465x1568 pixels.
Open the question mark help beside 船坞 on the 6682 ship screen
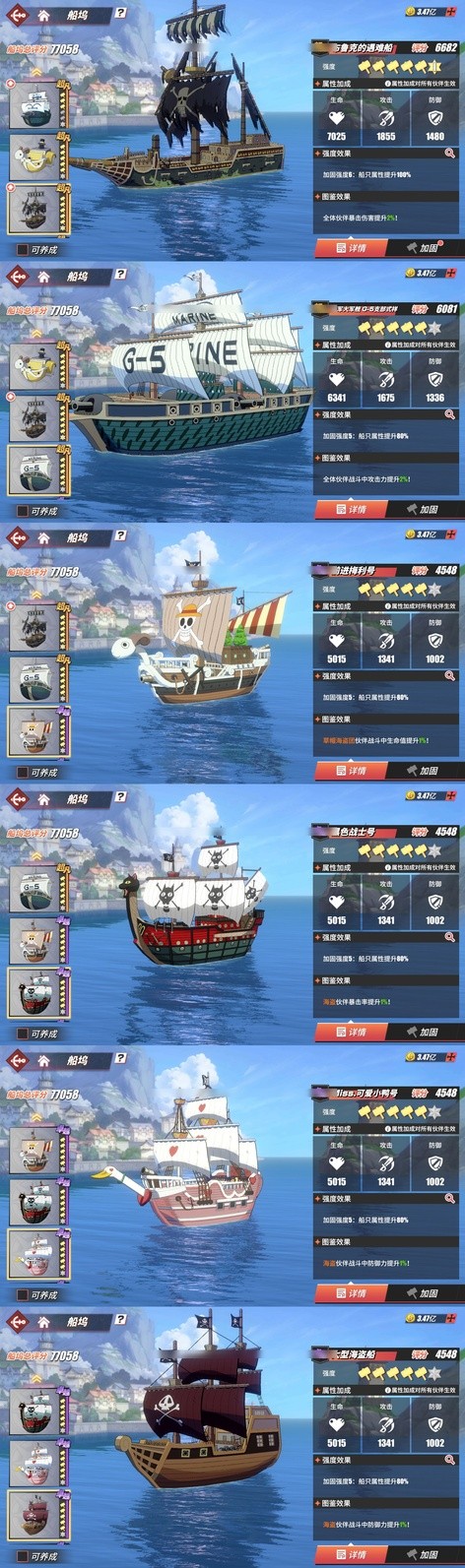(x=120, y=14)
